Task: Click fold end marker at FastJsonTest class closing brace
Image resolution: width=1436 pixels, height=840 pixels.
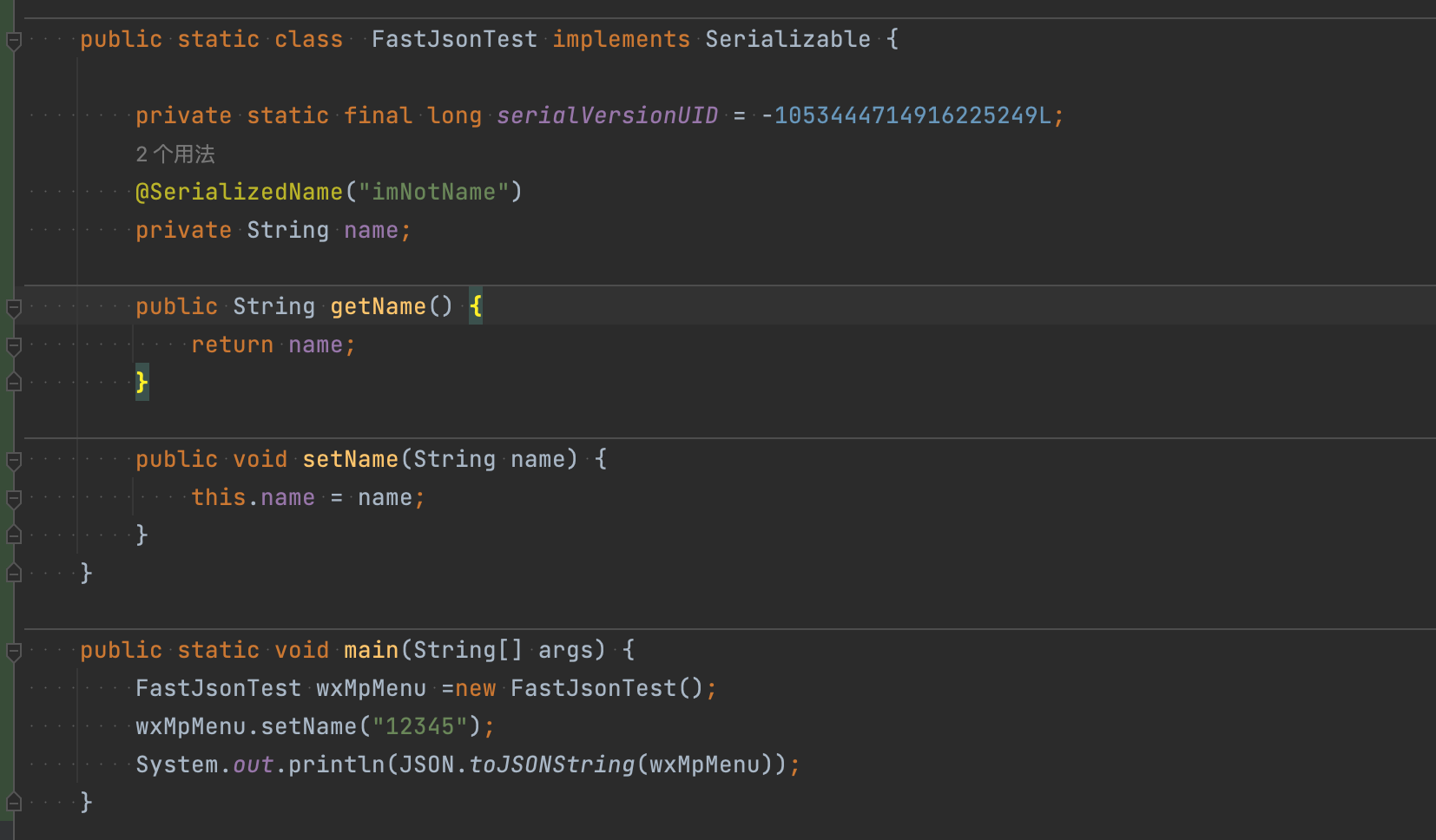Action: pos(14,574)
